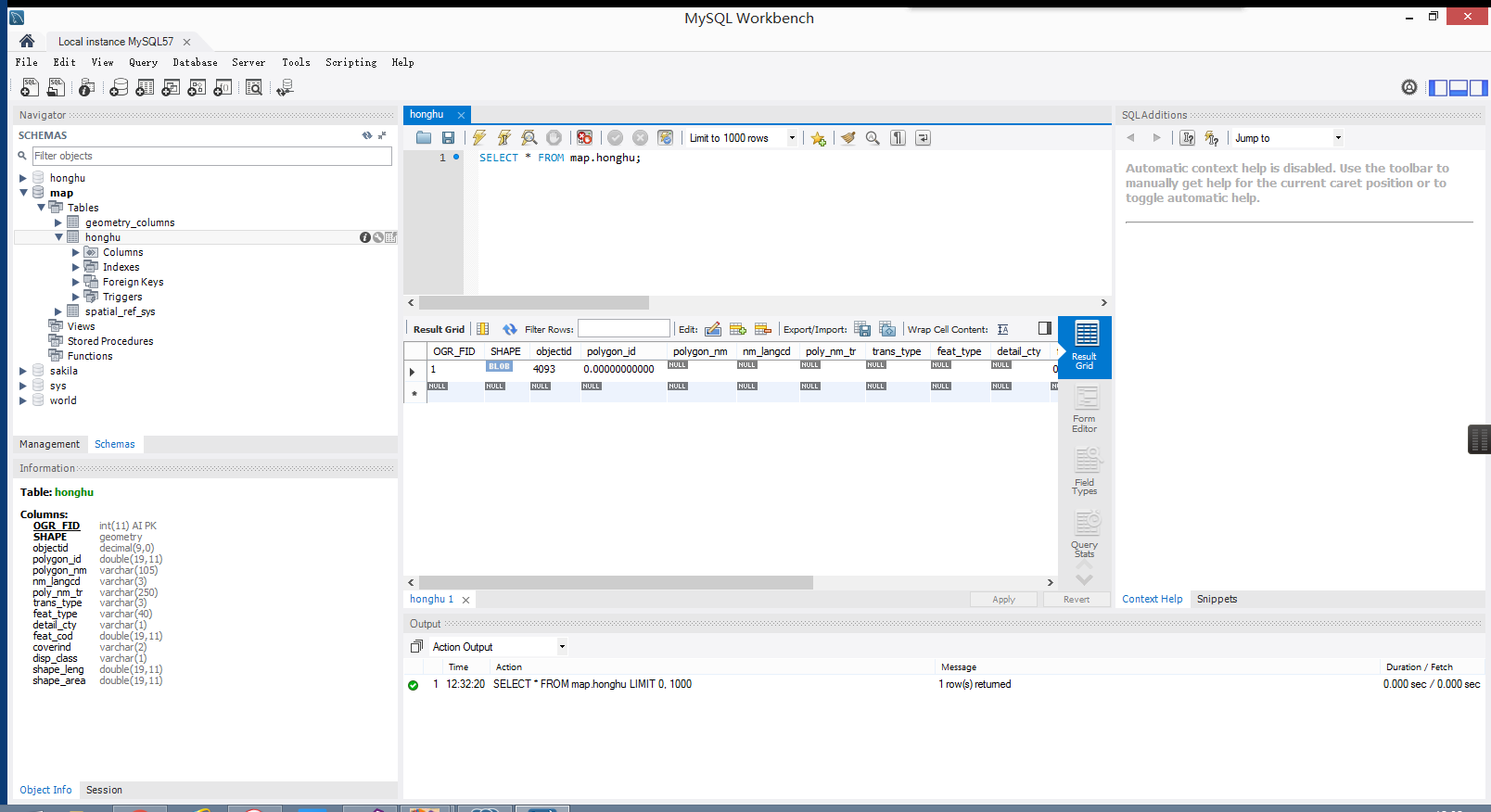This screenshot has height=812, width=1491.
Task: Toggle wrap cell content icon
Action: (1002, 329)
